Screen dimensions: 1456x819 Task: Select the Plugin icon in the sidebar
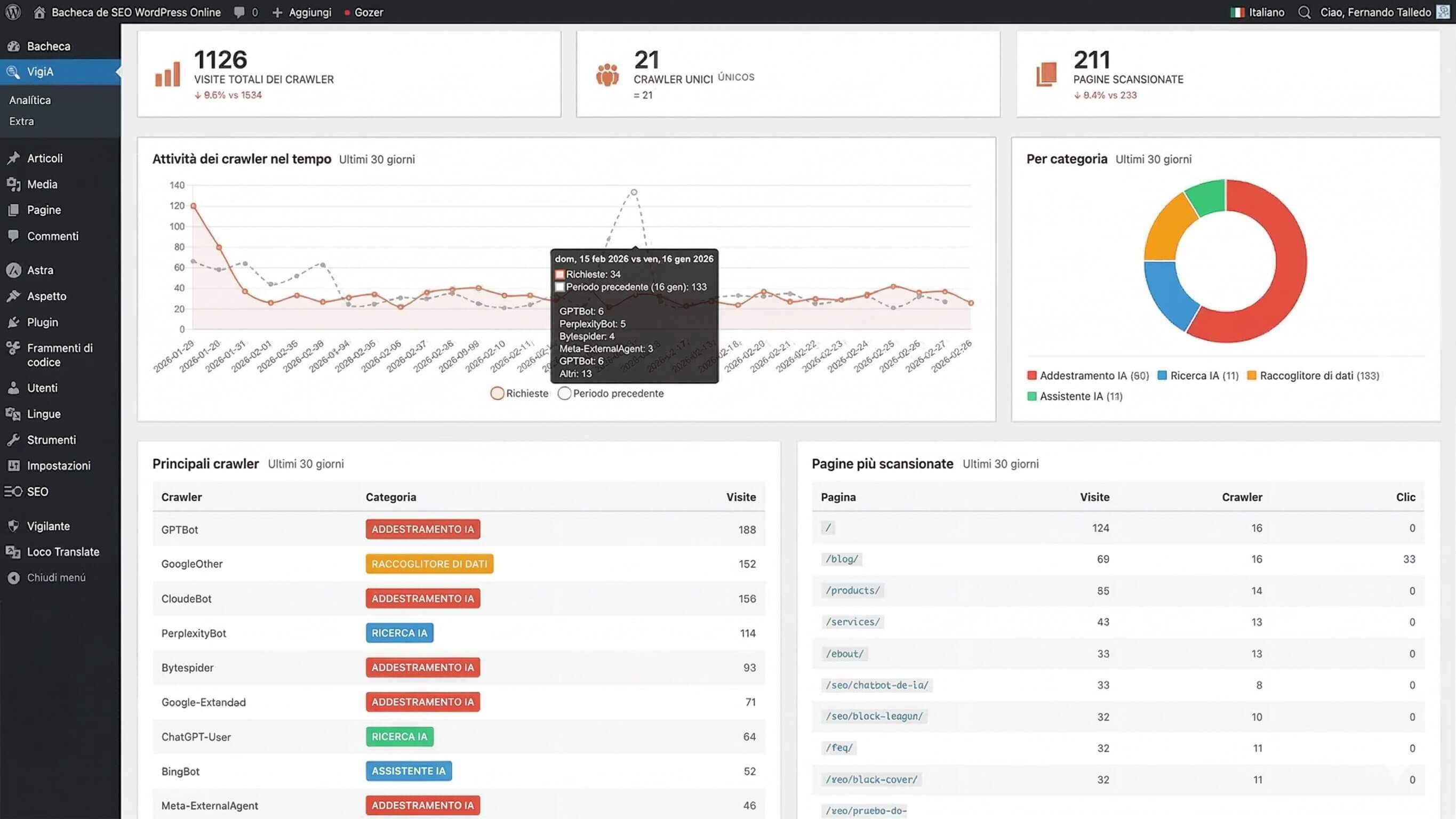[x=13, y=322]
